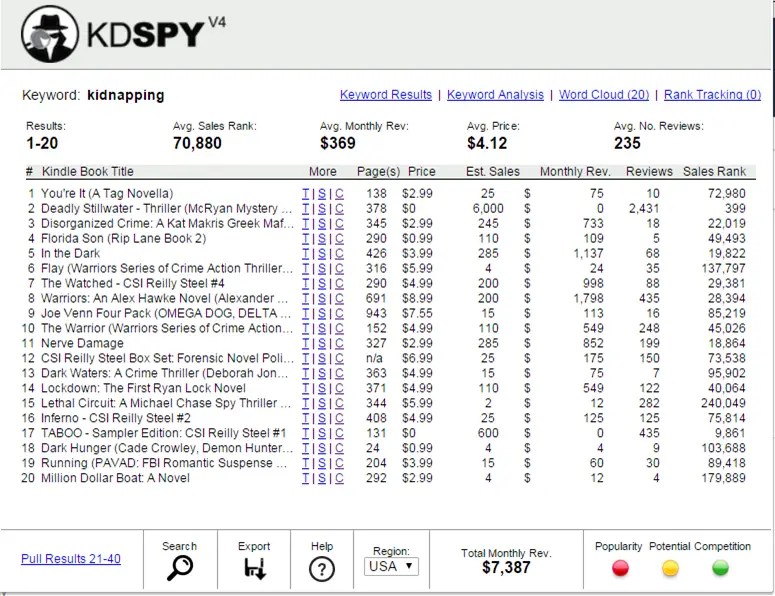Click Total Monthly Rev. $7,387 value
This screenshot has width=775, height=596.
(506, 568)
